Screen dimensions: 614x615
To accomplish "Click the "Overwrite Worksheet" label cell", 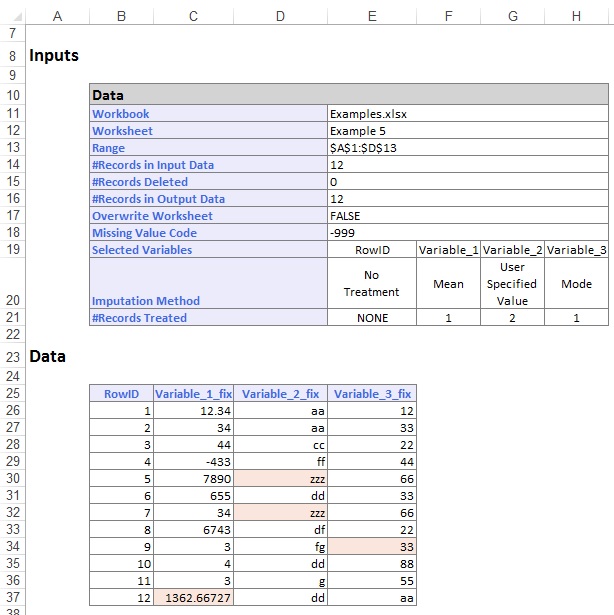I will [208, 216].
